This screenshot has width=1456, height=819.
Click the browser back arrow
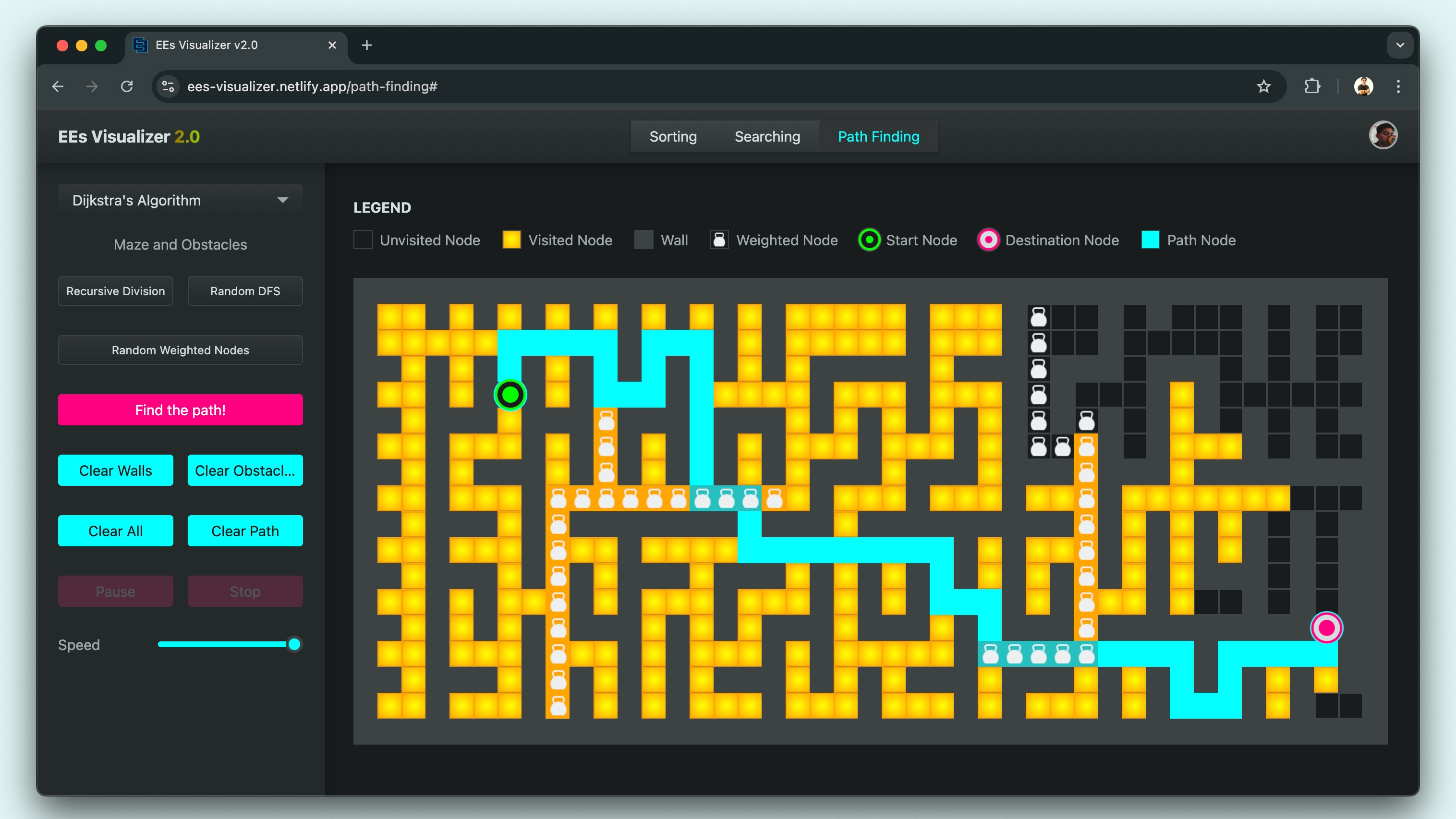[x=58, y=86]
